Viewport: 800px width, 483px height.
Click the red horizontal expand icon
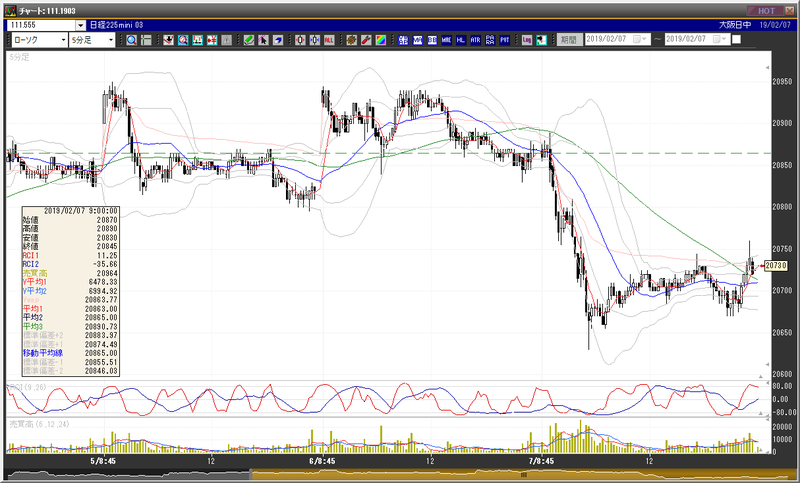tap(300, 40)
